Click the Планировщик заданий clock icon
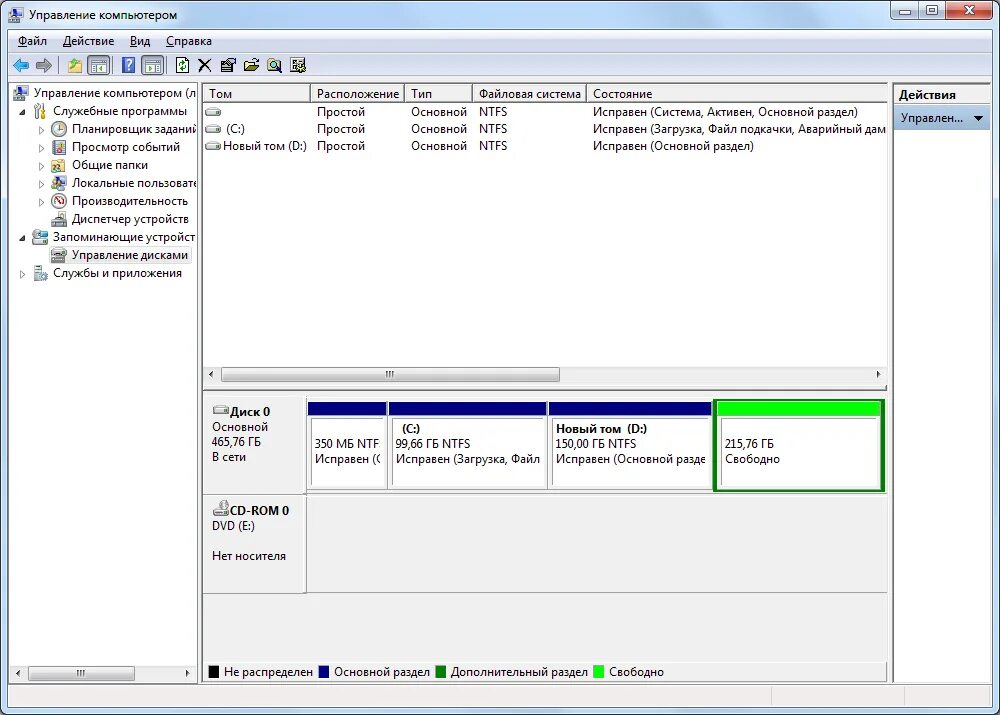This screenshot has height=715, width=1000. [59, 129]
